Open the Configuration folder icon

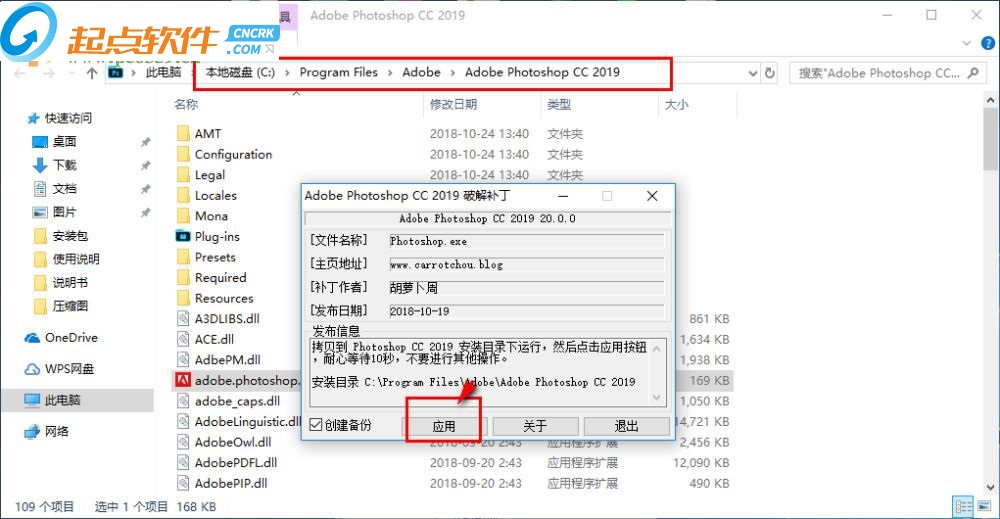[183, 154]
